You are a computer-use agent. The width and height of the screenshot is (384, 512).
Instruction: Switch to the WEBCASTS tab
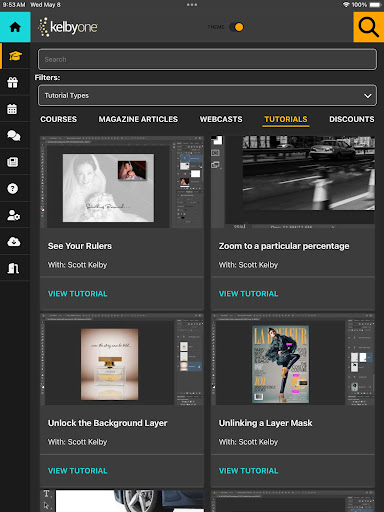[x=221, y=119]
